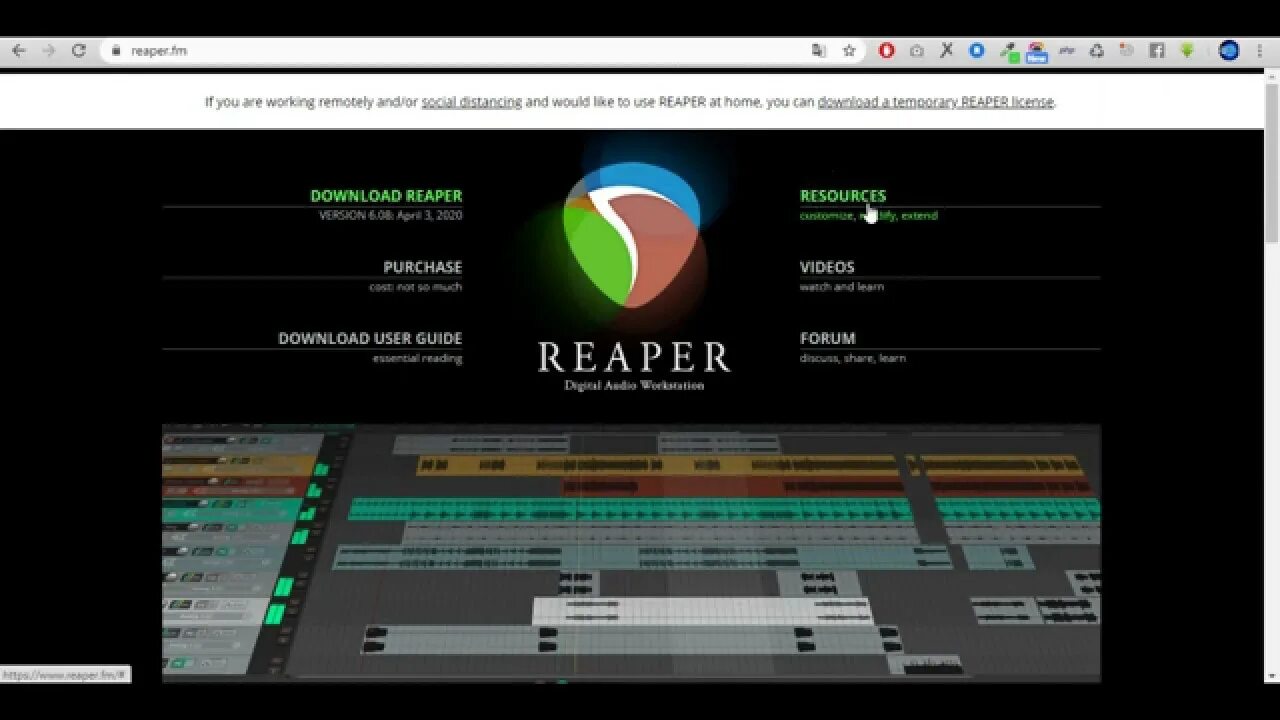
Task: Click the REAPER interface screenshot image
Action: 631,553
